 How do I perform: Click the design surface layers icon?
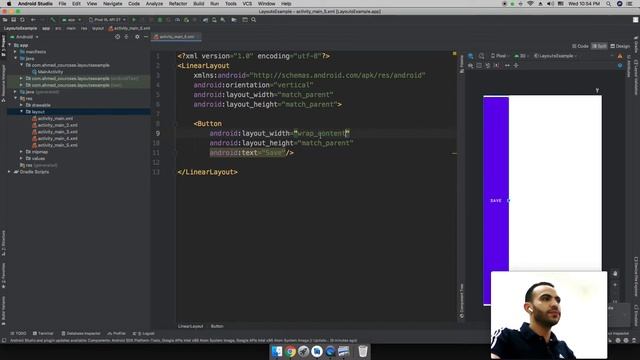[471, 56]
